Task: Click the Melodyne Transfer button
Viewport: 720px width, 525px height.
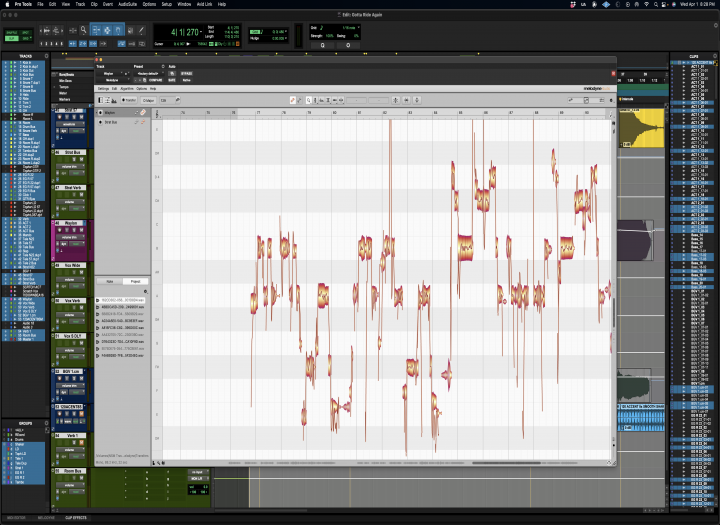Action: pos(130,100)
